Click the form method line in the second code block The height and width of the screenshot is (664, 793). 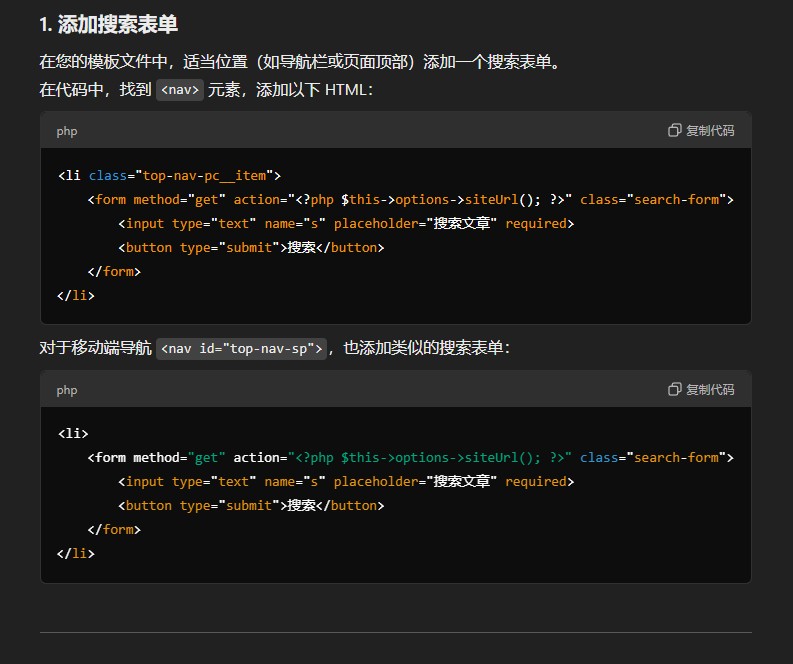click(x=410, y=457)
